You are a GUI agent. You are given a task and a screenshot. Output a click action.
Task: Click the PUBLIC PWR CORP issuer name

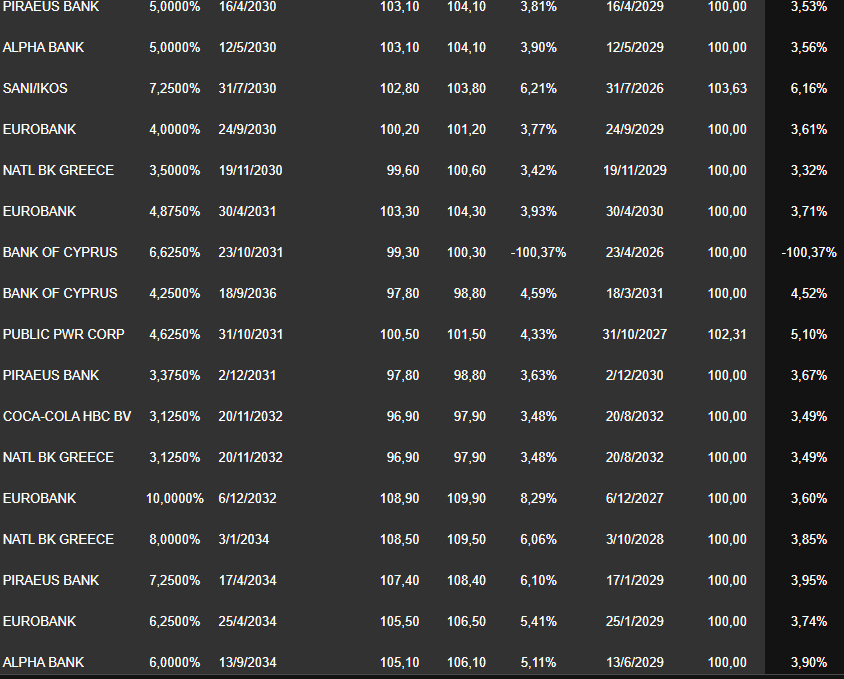[x=64, y=334]
